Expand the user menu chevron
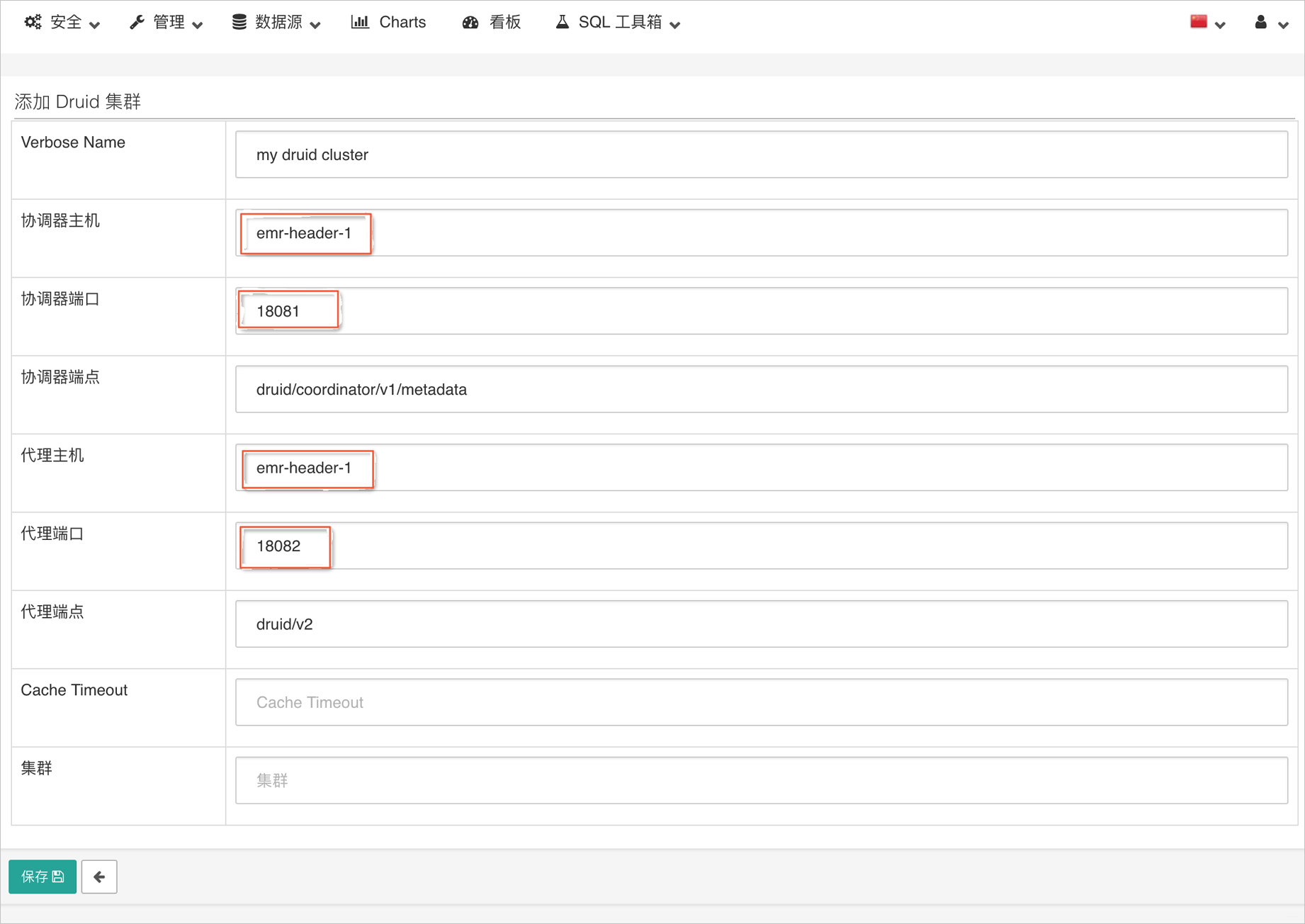The height and width of the screenshot is (924, 1305). point(1283,25)
